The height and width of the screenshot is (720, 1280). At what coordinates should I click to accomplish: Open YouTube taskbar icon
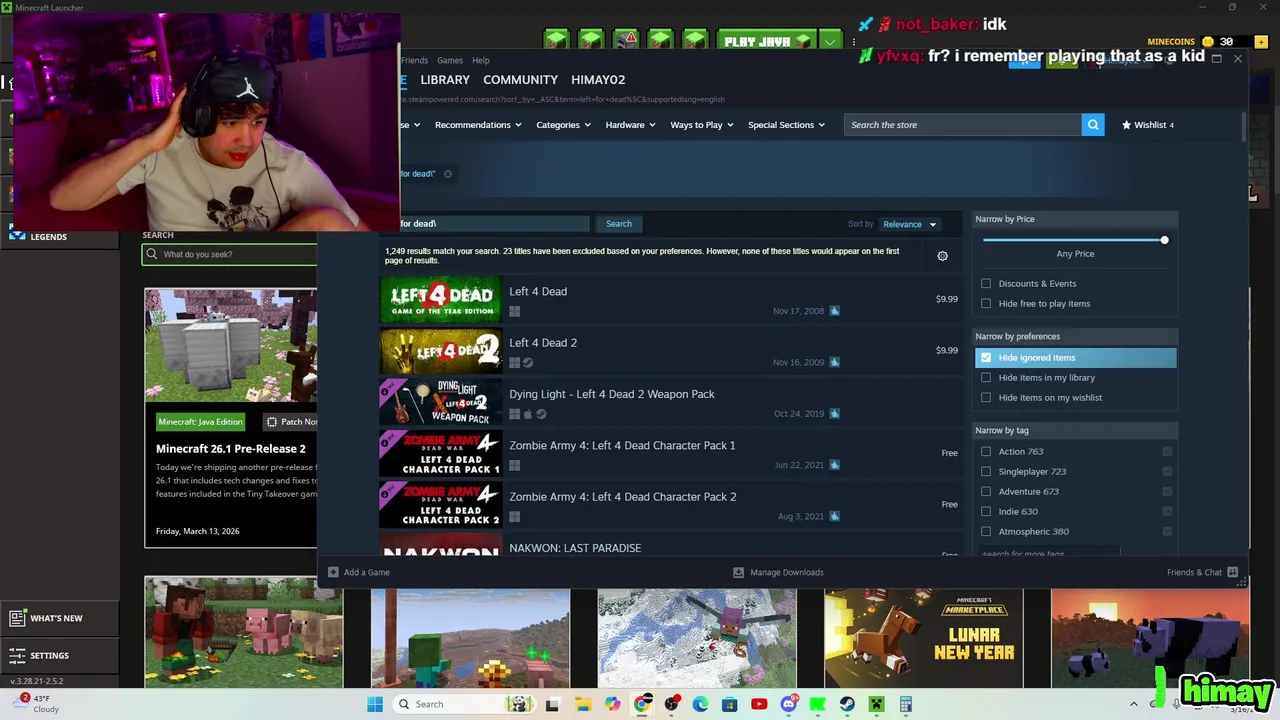pos(759,704)
